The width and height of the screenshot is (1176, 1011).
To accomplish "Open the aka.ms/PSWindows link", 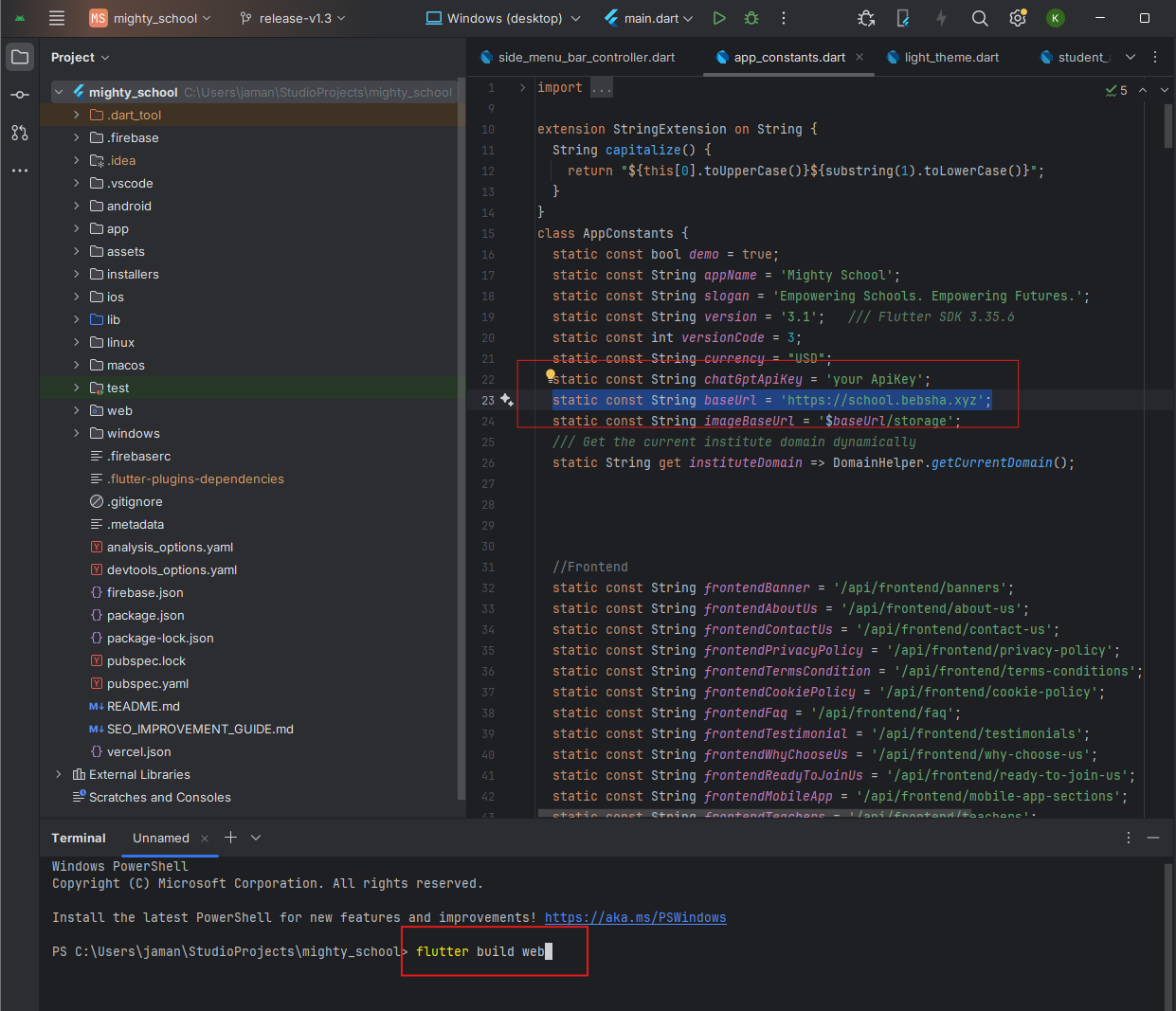I will pos(635,917).
